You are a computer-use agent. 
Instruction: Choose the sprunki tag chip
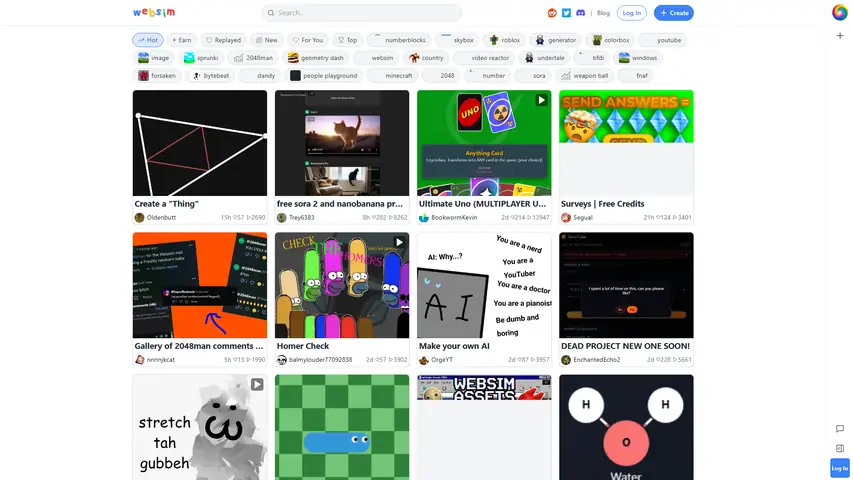point(201,58)
